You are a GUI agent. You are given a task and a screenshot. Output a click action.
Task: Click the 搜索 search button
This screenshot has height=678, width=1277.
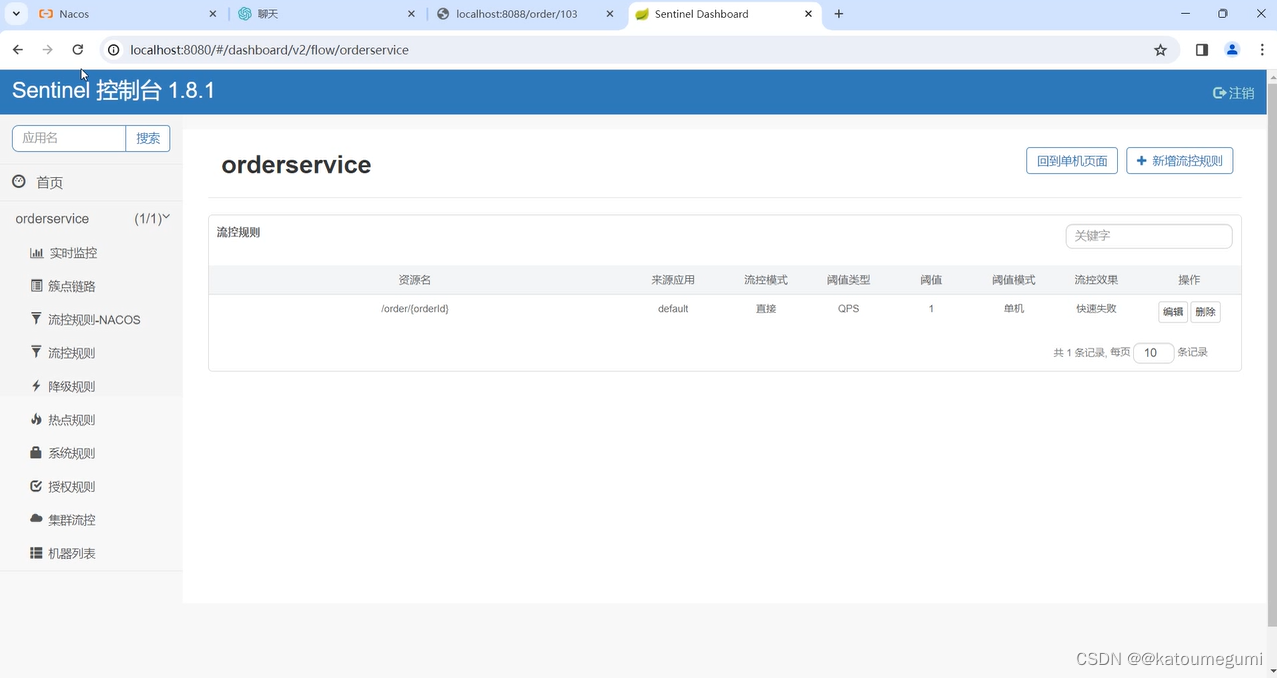[148, 138]
